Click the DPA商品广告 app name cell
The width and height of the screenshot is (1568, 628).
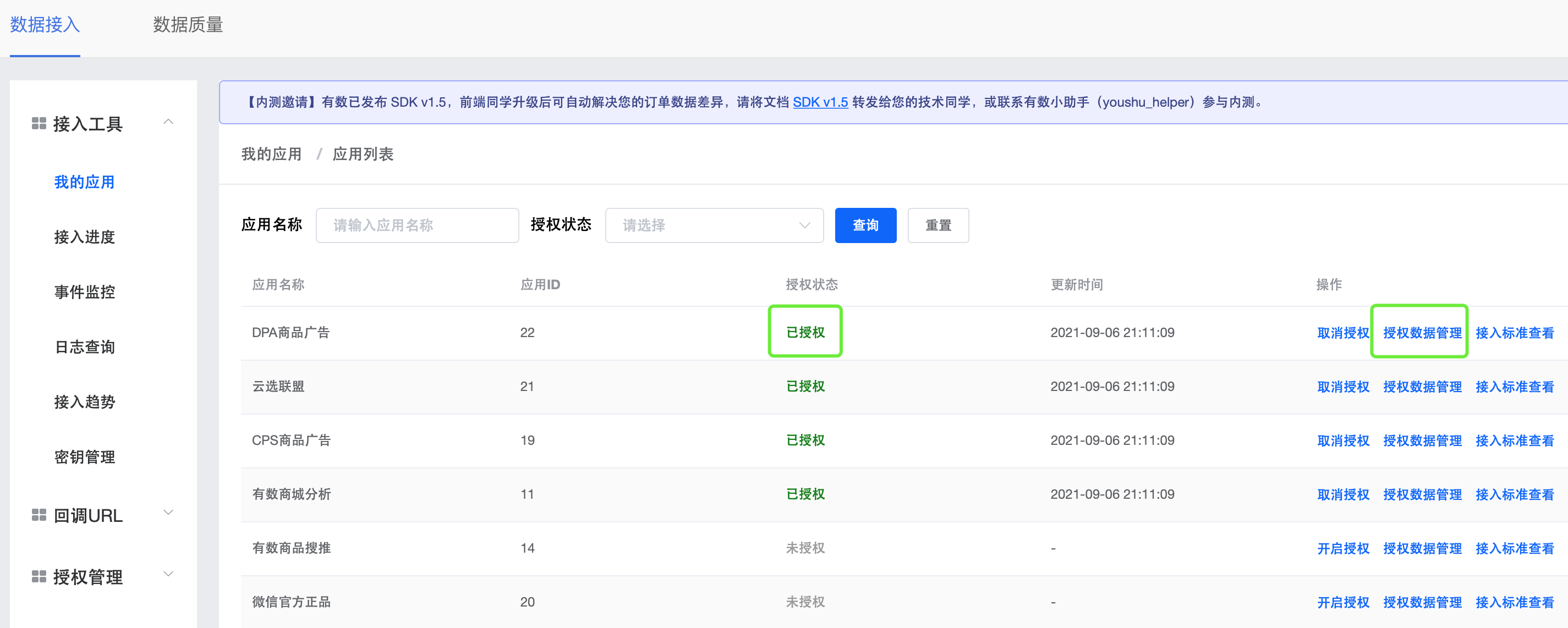(x=290, y=332)
